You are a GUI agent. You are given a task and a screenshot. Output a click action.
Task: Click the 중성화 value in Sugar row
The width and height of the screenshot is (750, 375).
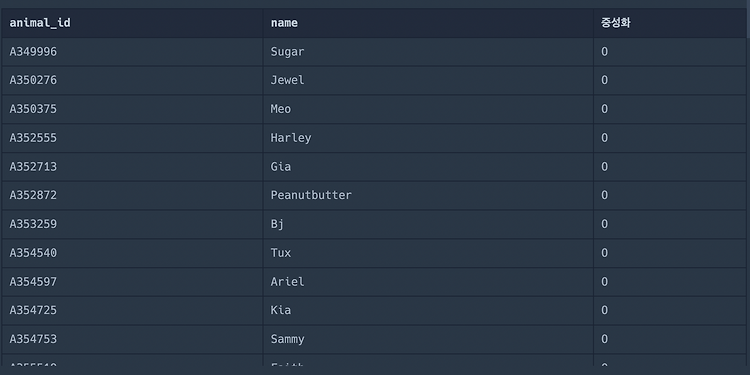point(670,52)
